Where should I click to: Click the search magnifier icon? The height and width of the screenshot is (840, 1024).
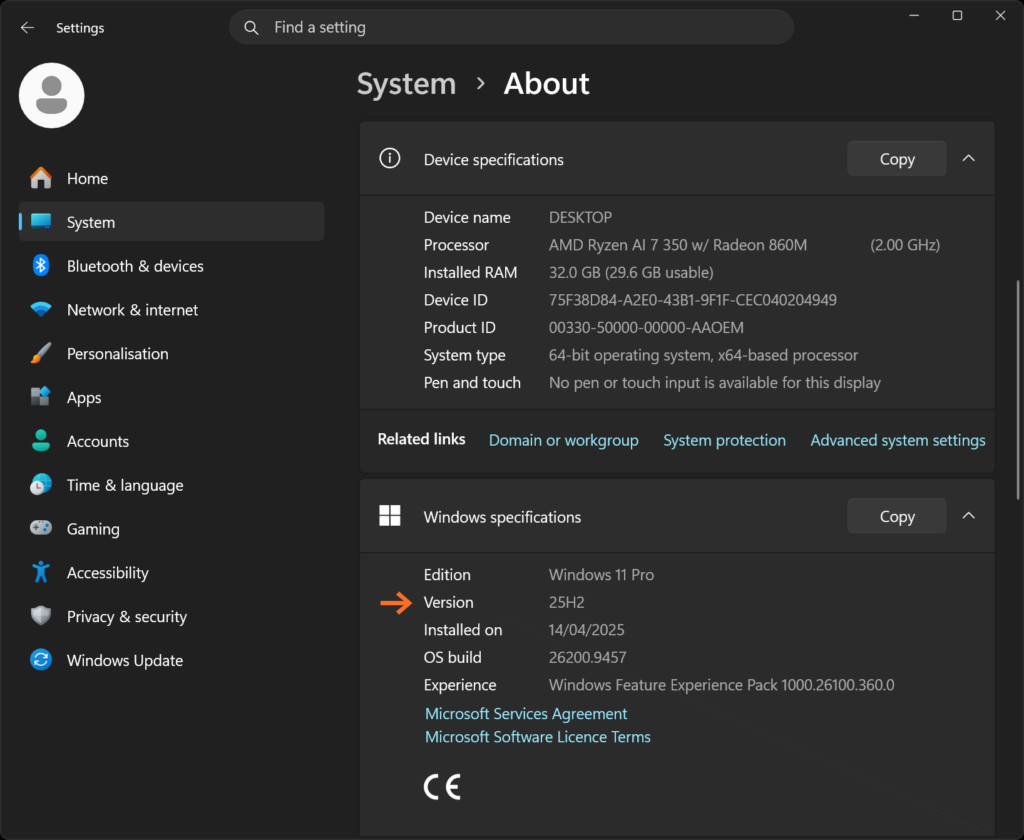coord(251,27)
